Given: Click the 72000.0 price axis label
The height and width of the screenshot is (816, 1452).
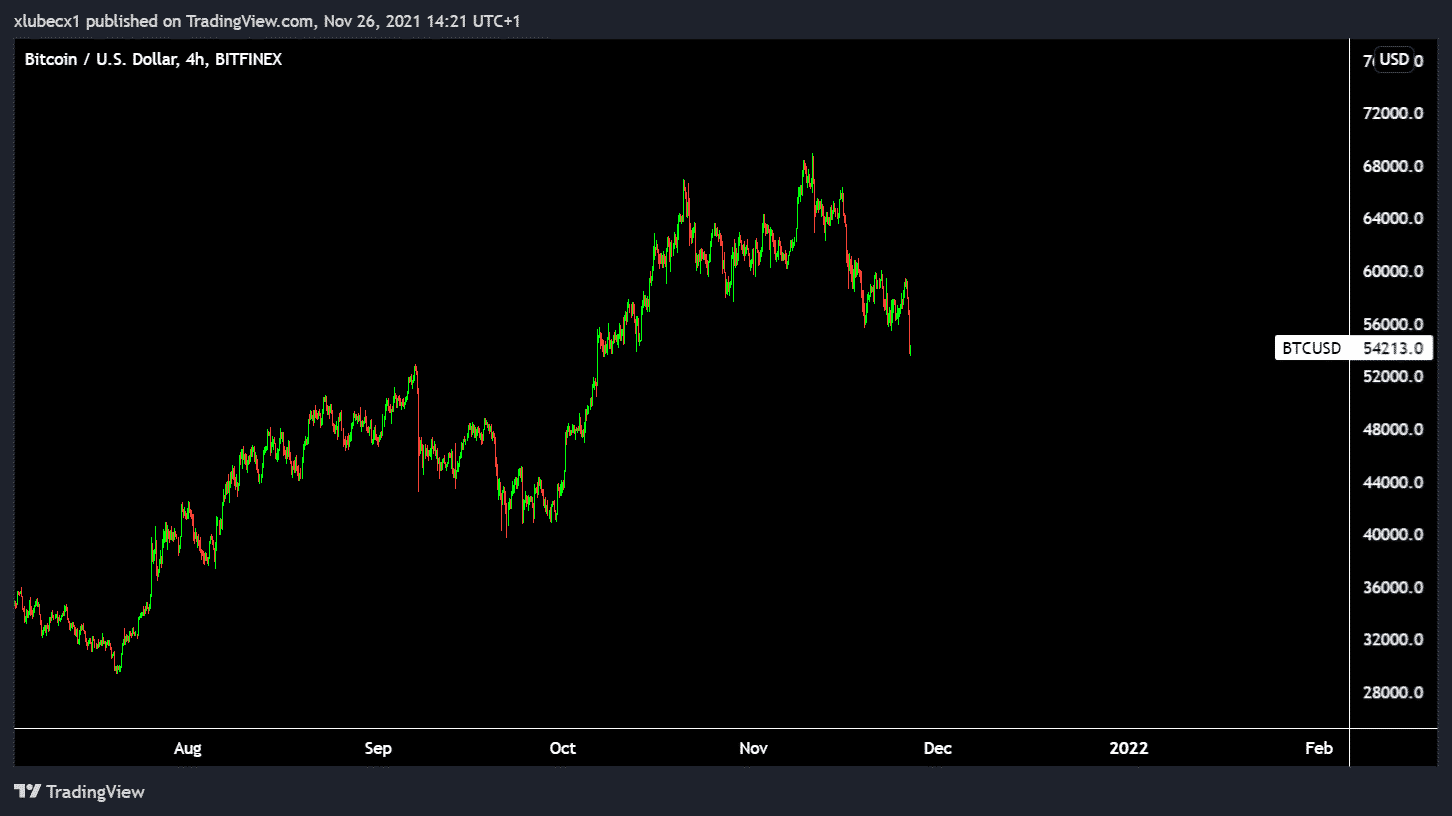Looking at the screenshot, I should coord(1393,114).
